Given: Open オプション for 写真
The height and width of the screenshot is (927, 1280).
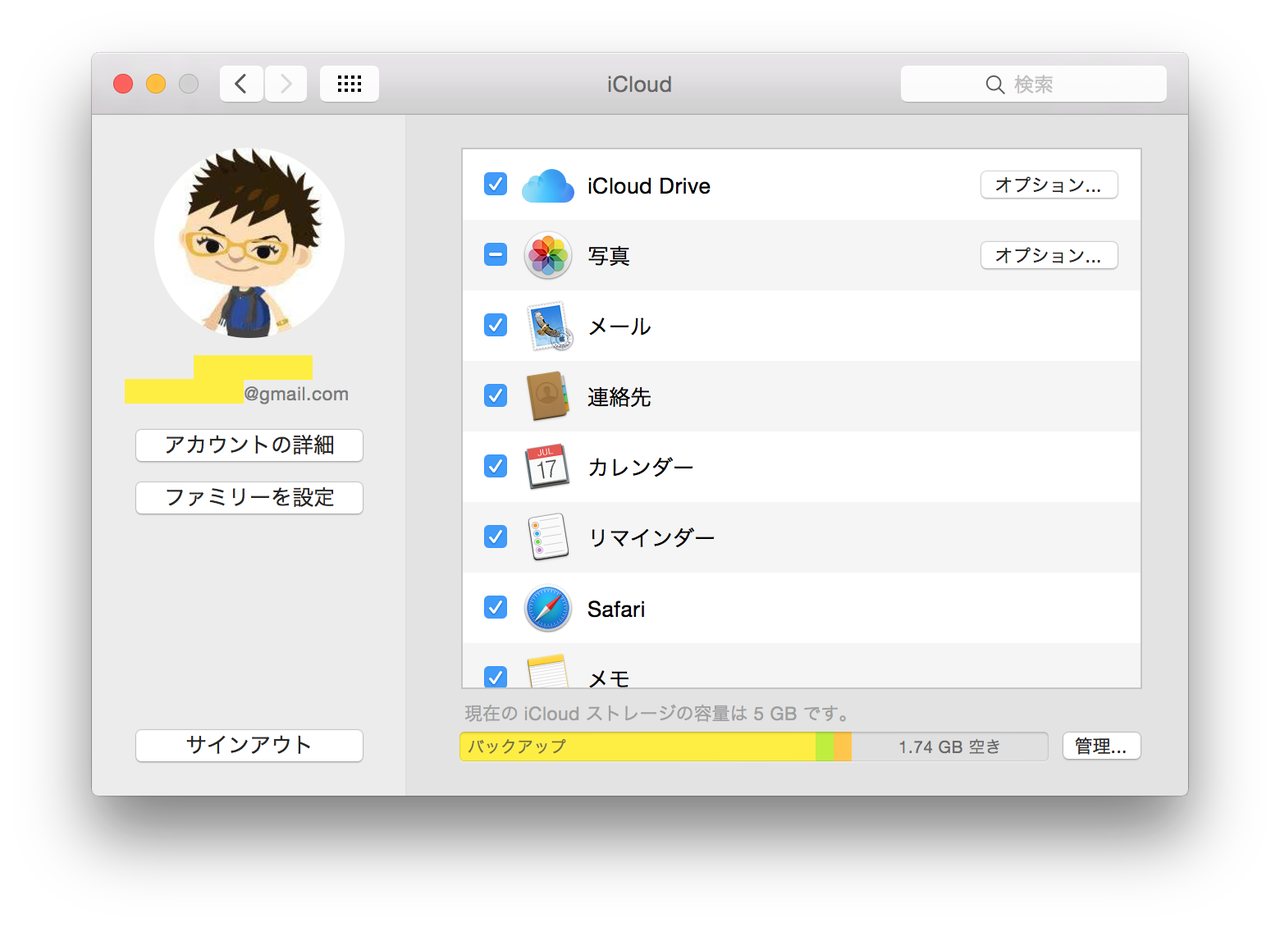Looking at the screenshot, I should [x=1049, y=255].
